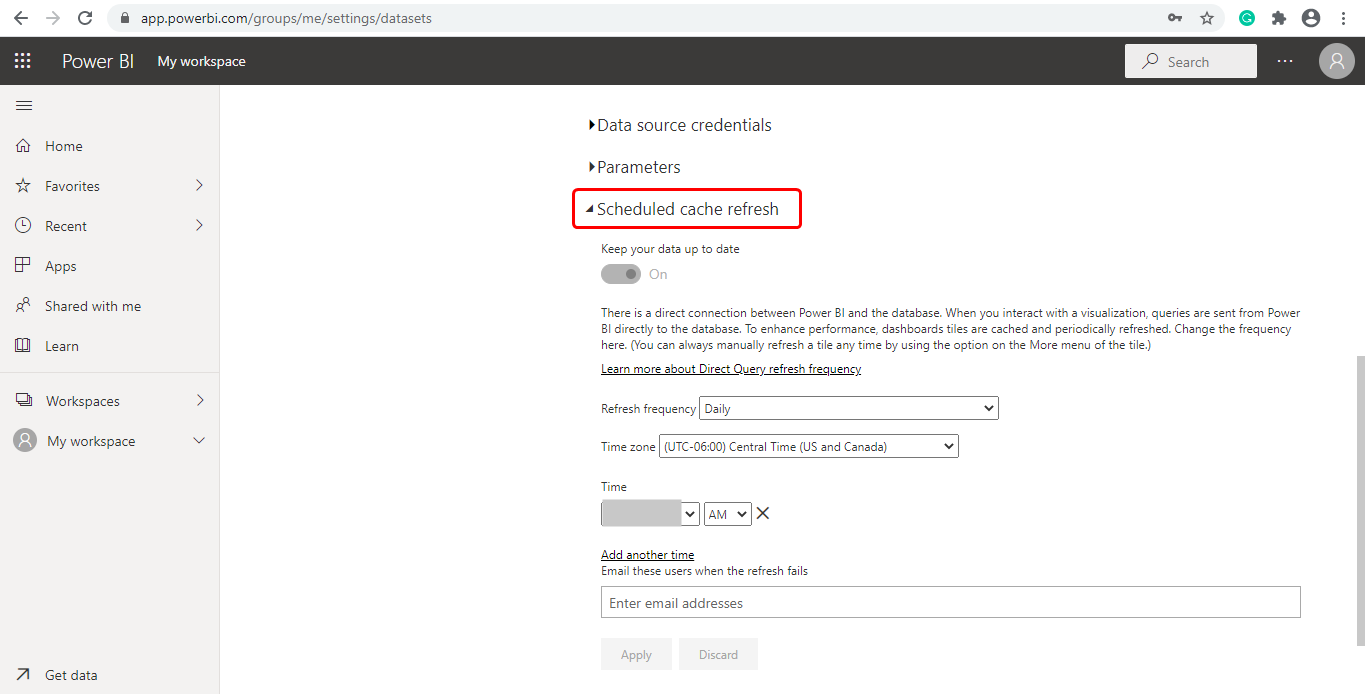Expand Workspaces flyout in sidebar
The image size is (1365, 694).
[x=200, y=401]
